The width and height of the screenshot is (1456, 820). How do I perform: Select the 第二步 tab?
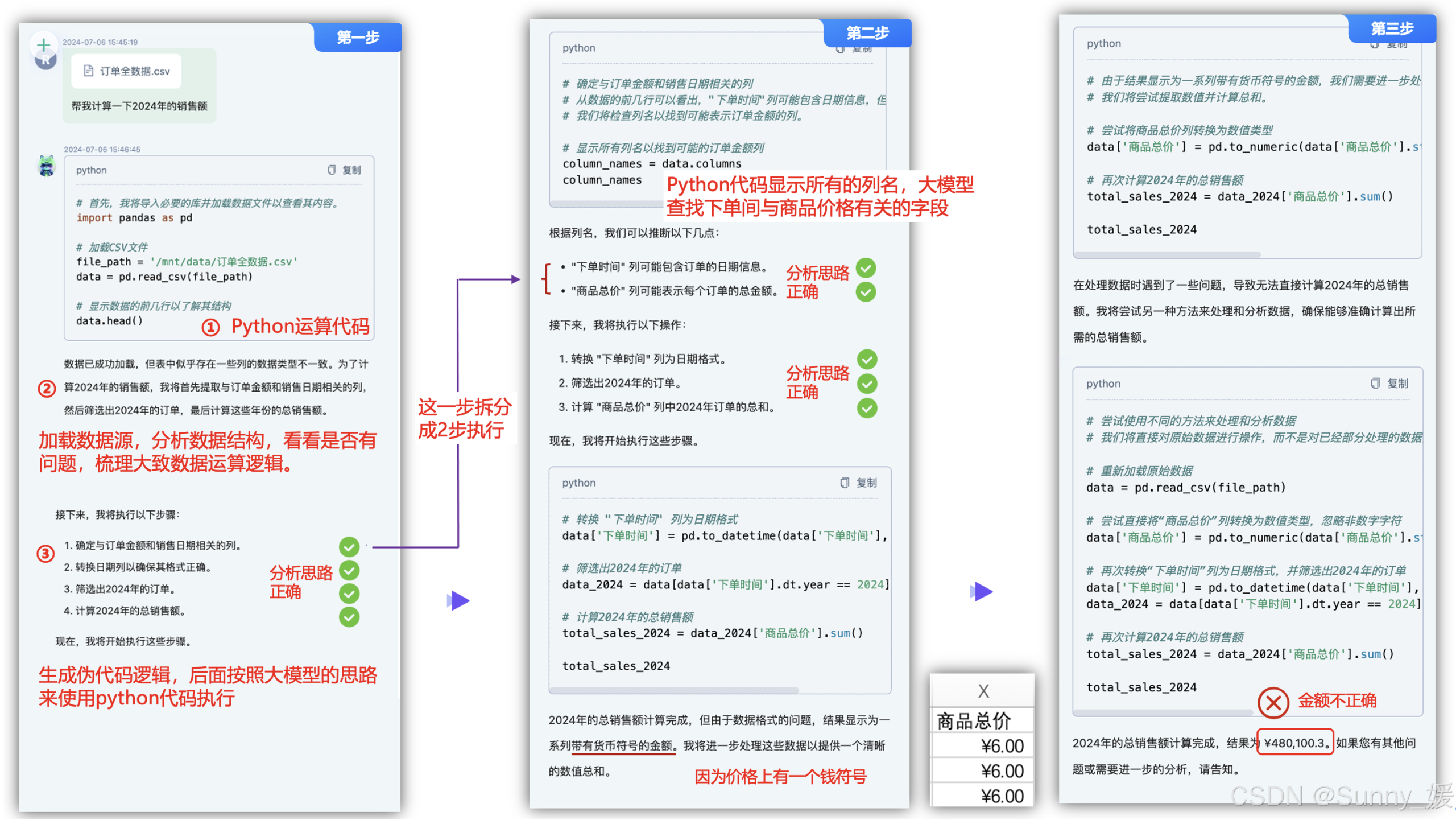pos(867,33)
